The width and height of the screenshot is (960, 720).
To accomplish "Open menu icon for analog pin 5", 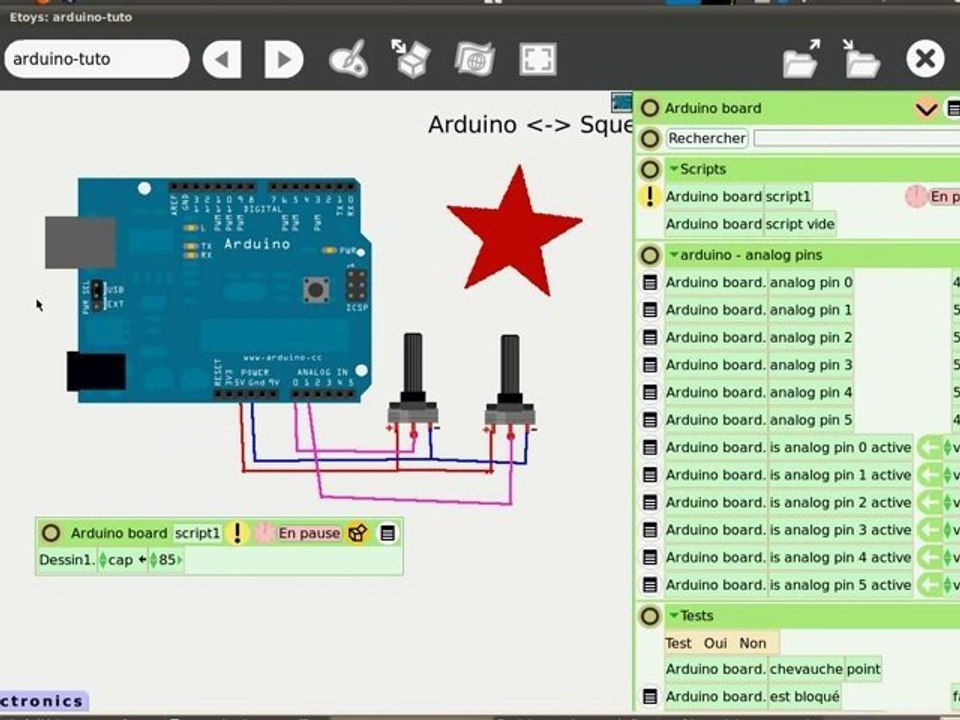I will pos(650,420).
